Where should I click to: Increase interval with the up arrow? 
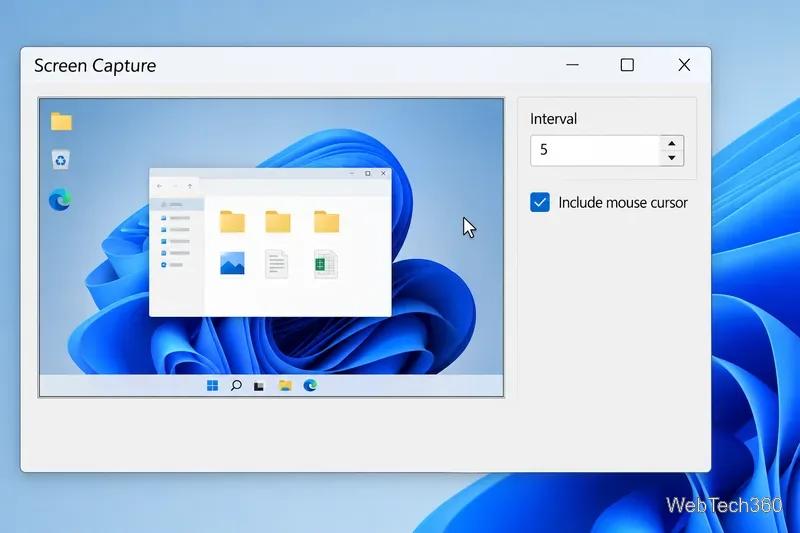[671, 143]
